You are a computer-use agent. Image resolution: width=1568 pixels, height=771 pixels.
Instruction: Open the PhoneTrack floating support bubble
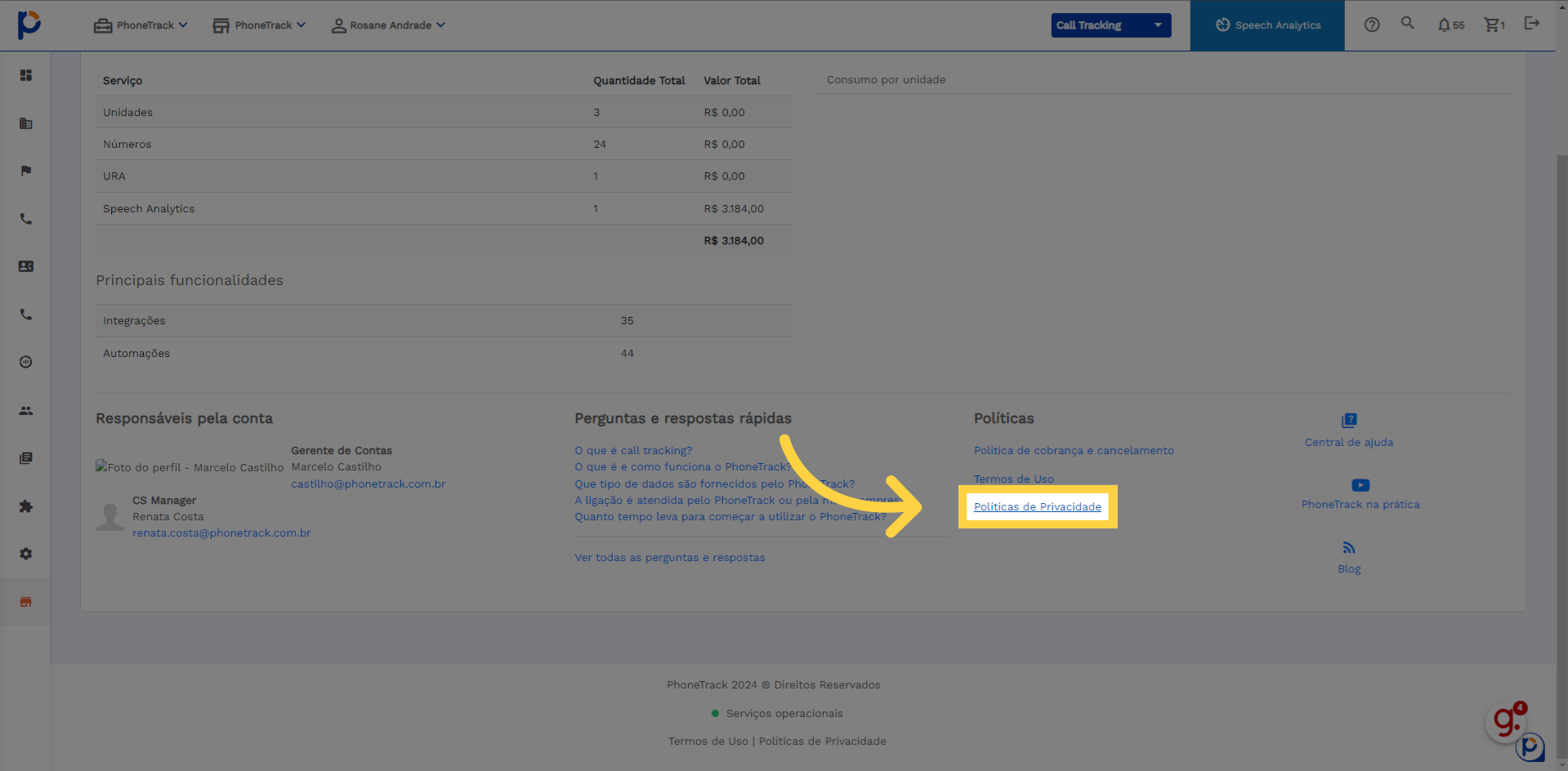pos(1530,746)
